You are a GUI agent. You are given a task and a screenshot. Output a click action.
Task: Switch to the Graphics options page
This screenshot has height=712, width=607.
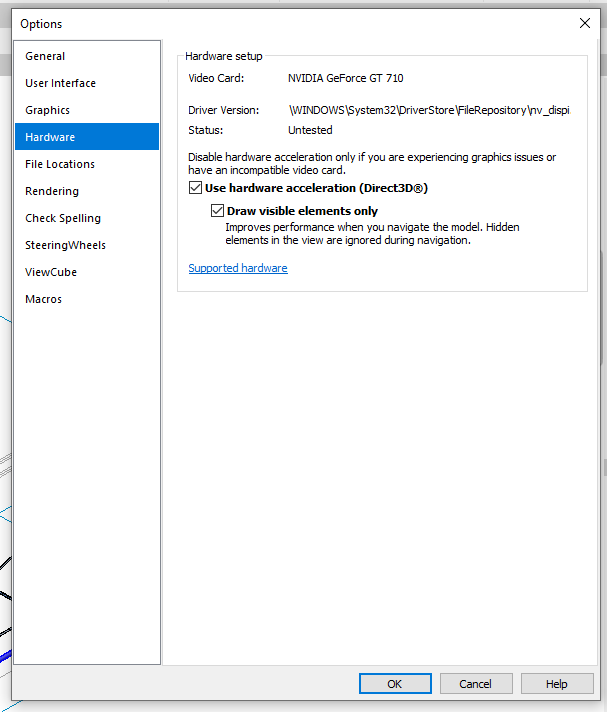pos(87,110)
